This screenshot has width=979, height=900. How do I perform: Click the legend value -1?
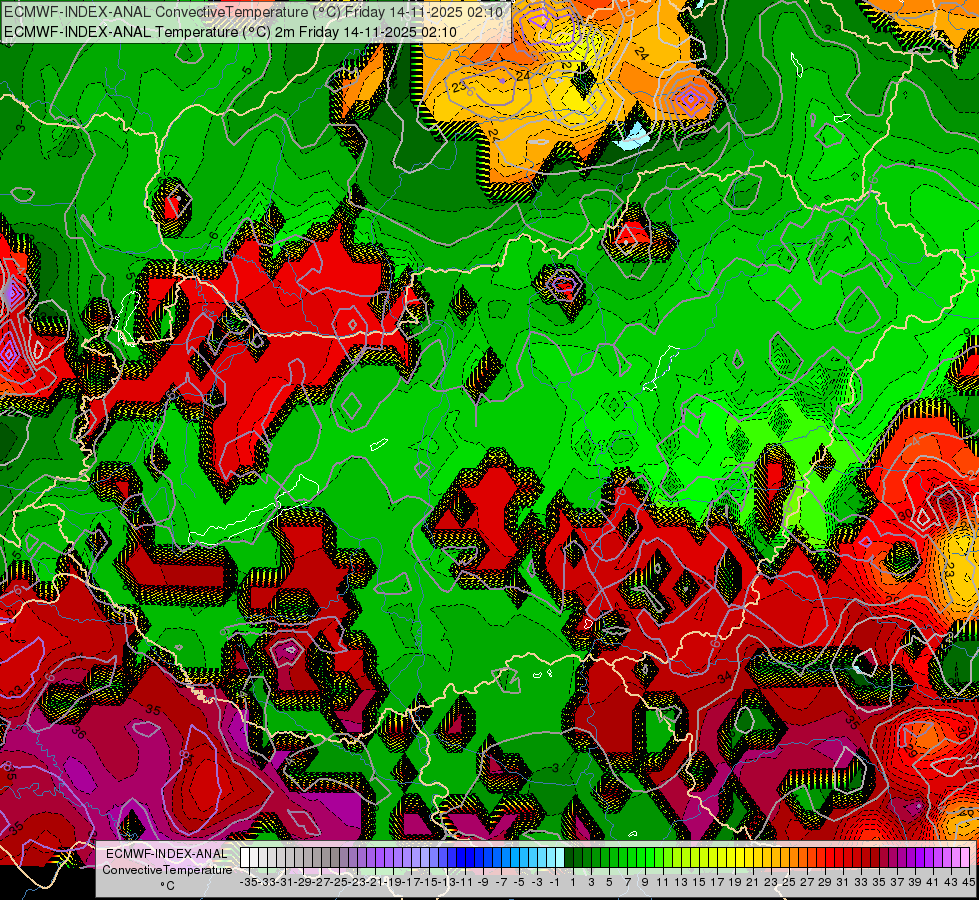point(554,882)
